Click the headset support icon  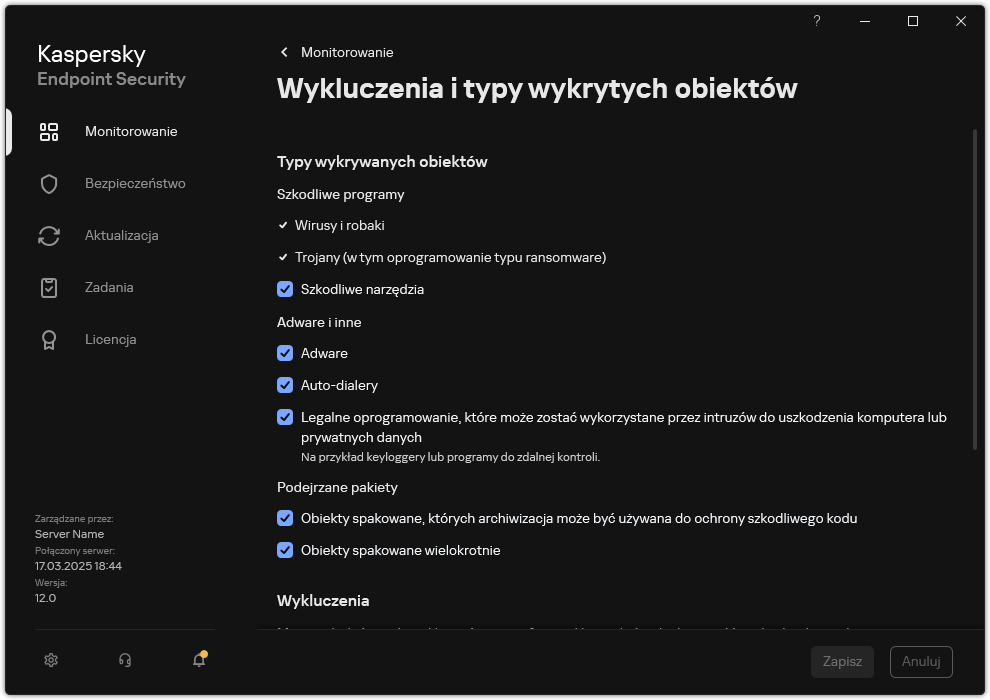coord(124,660)
